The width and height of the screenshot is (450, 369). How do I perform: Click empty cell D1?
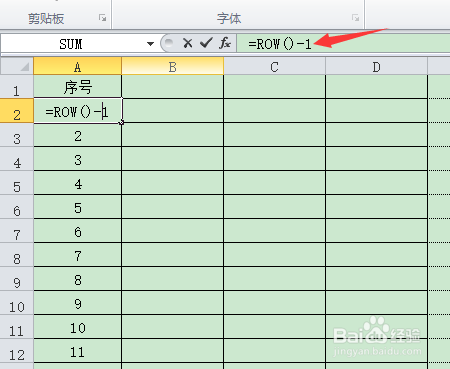click(376, 87)
